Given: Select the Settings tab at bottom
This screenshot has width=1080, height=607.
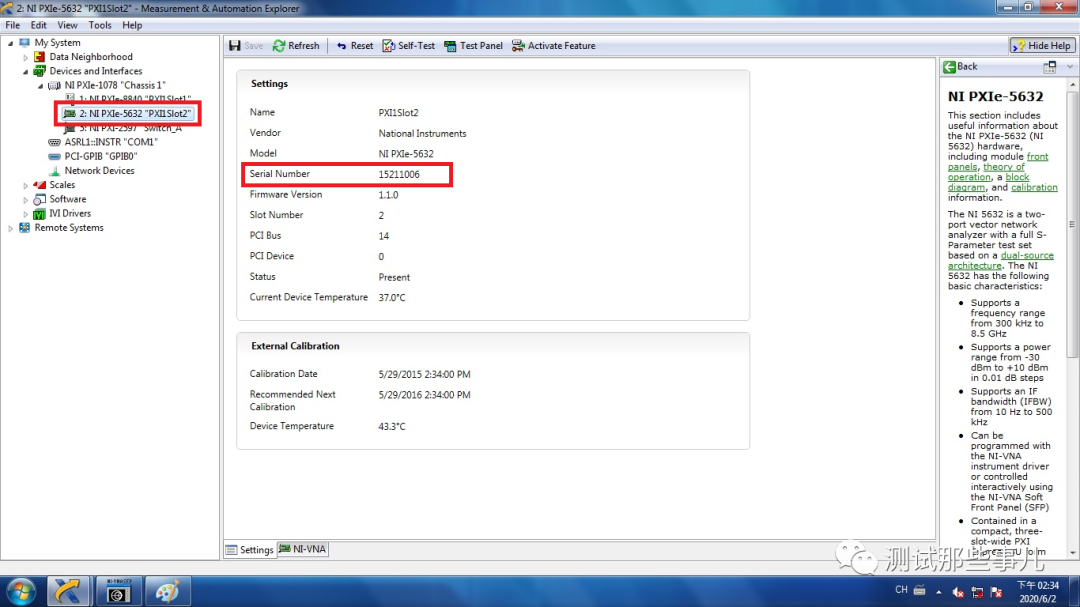Looking at the screenshot, I should click(250, 549).
